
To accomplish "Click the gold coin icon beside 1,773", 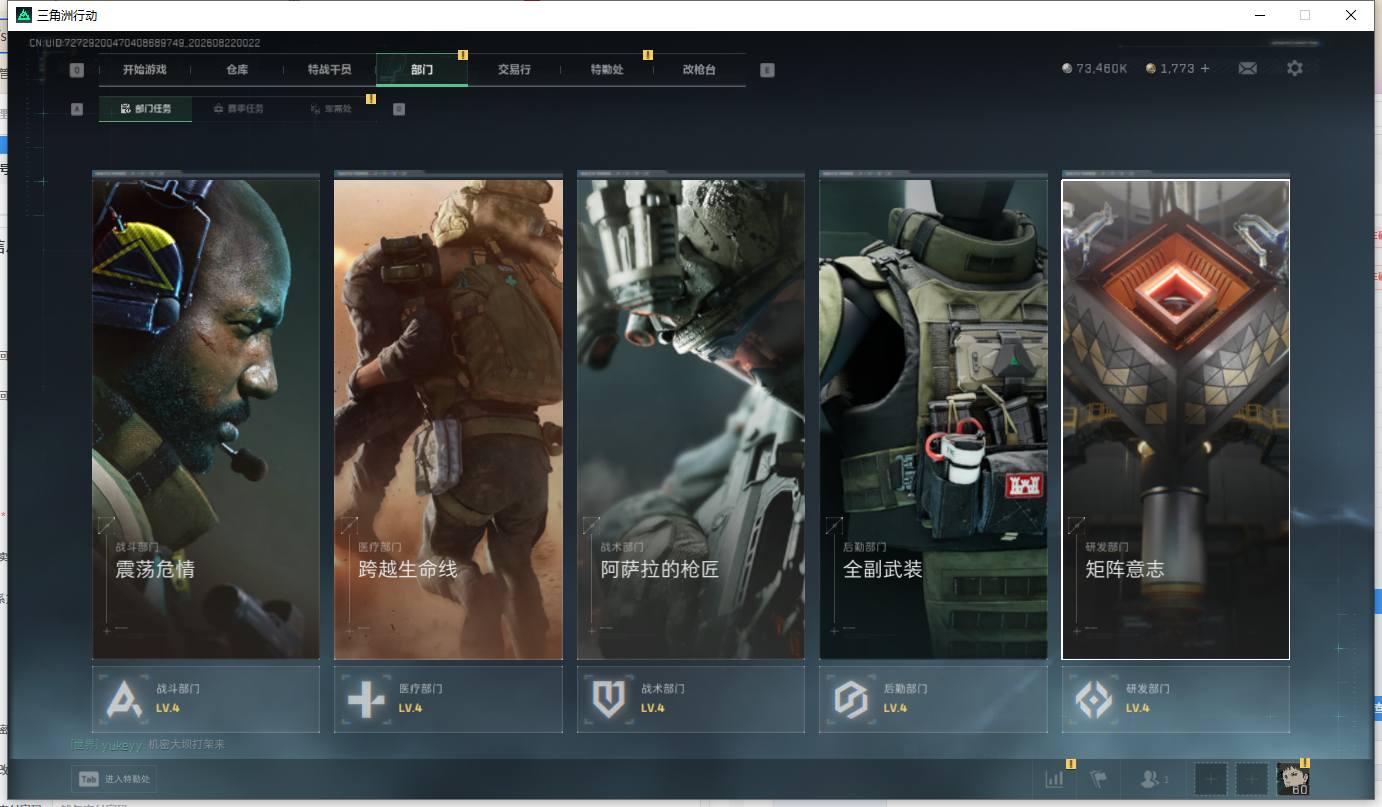I will click(x=1151, y=68).
